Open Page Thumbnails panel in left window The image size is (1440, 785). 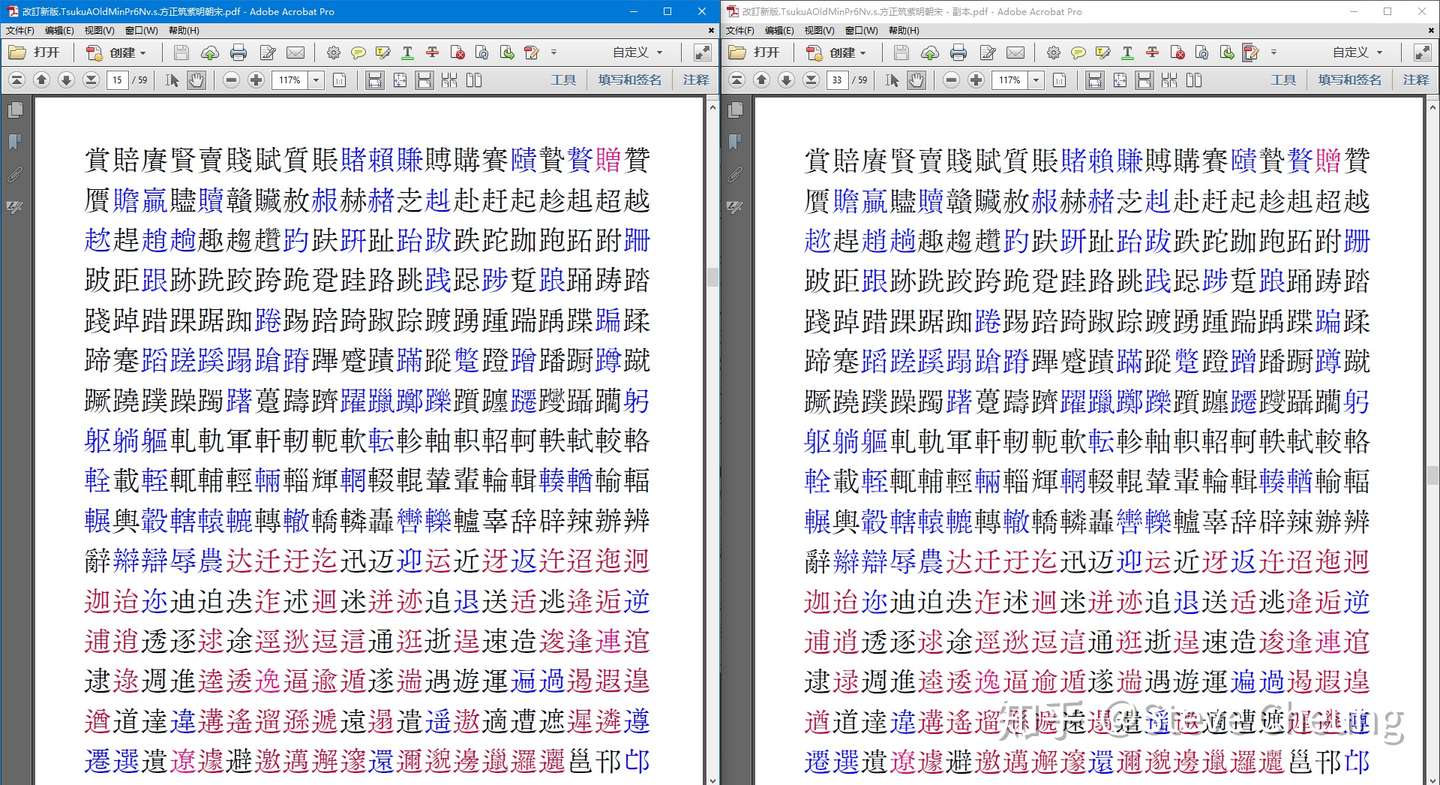pos(15,110)
